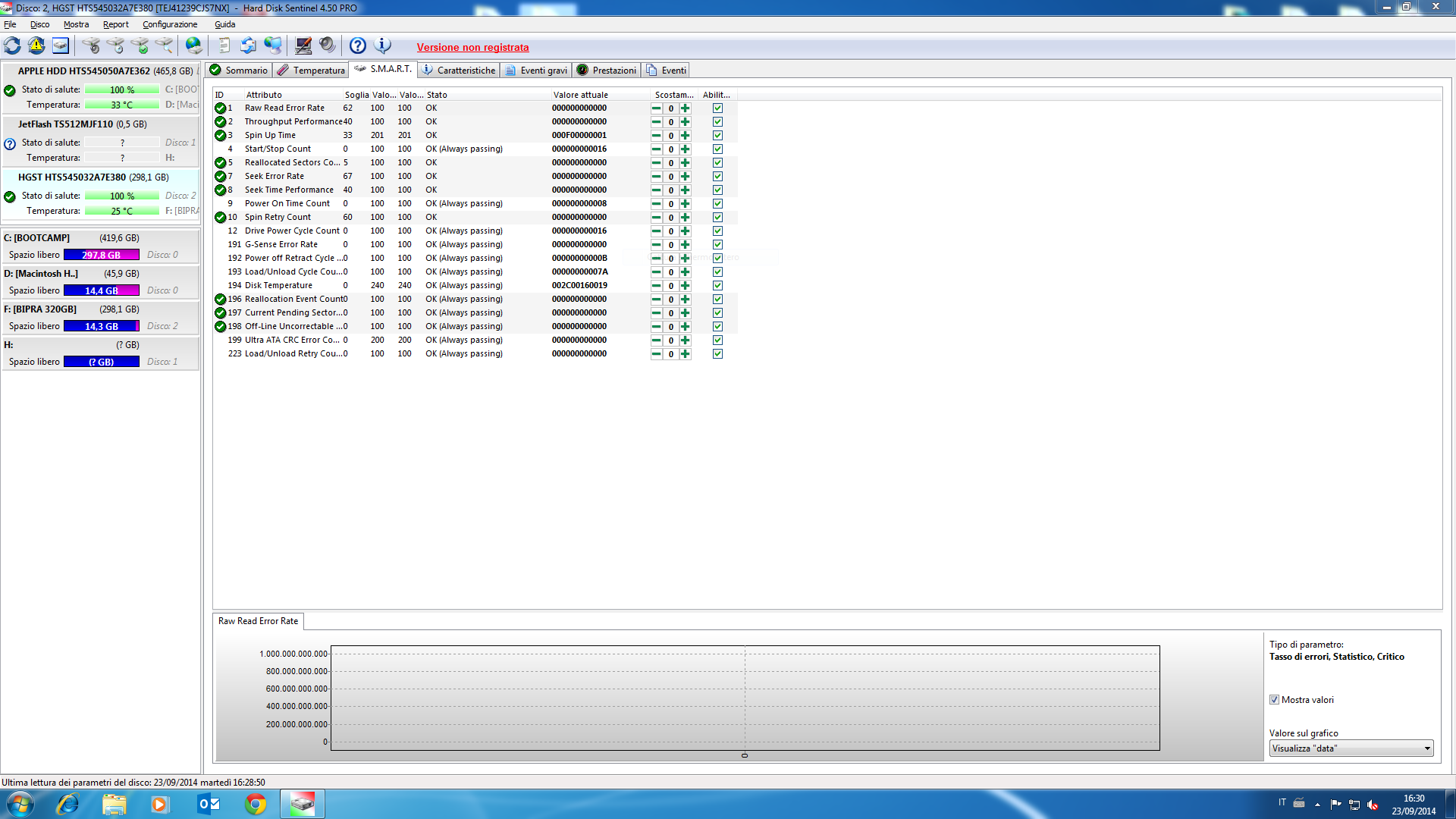1456x819 pixels.
Task: Open the report document icon
Action: 224,45
